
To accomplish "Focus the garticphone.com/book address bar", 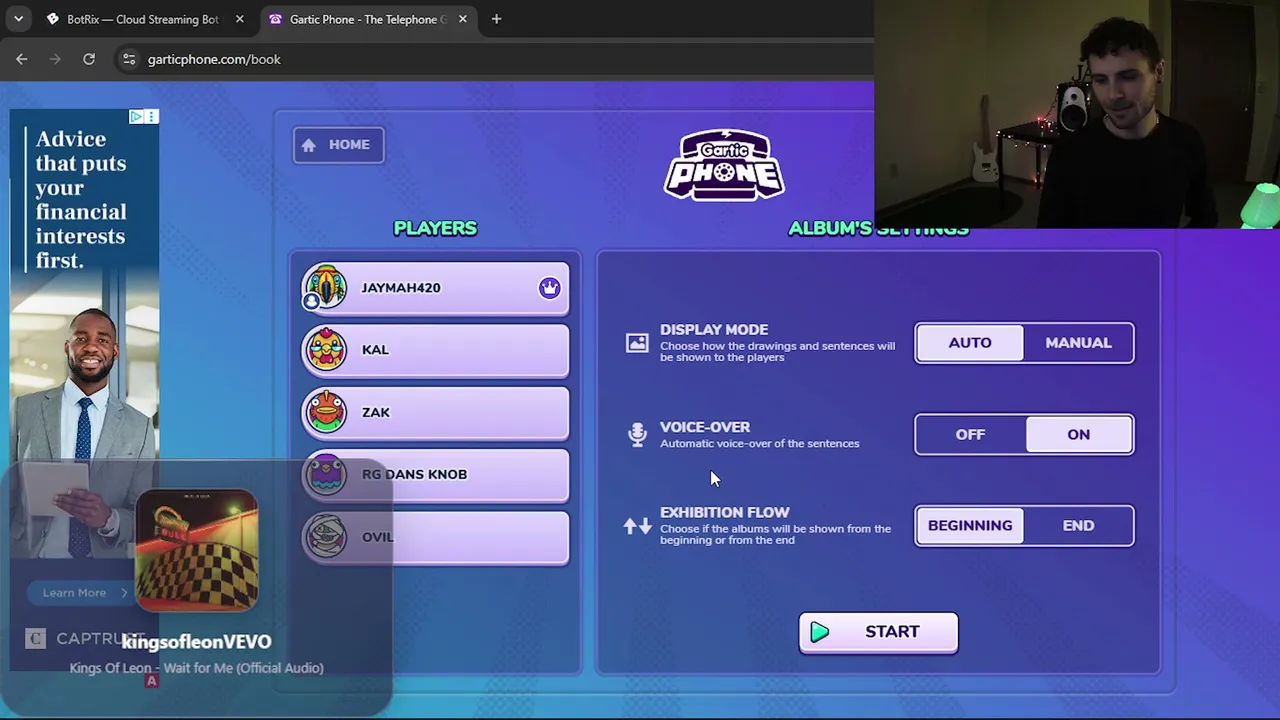I will (x=490, y=59).
